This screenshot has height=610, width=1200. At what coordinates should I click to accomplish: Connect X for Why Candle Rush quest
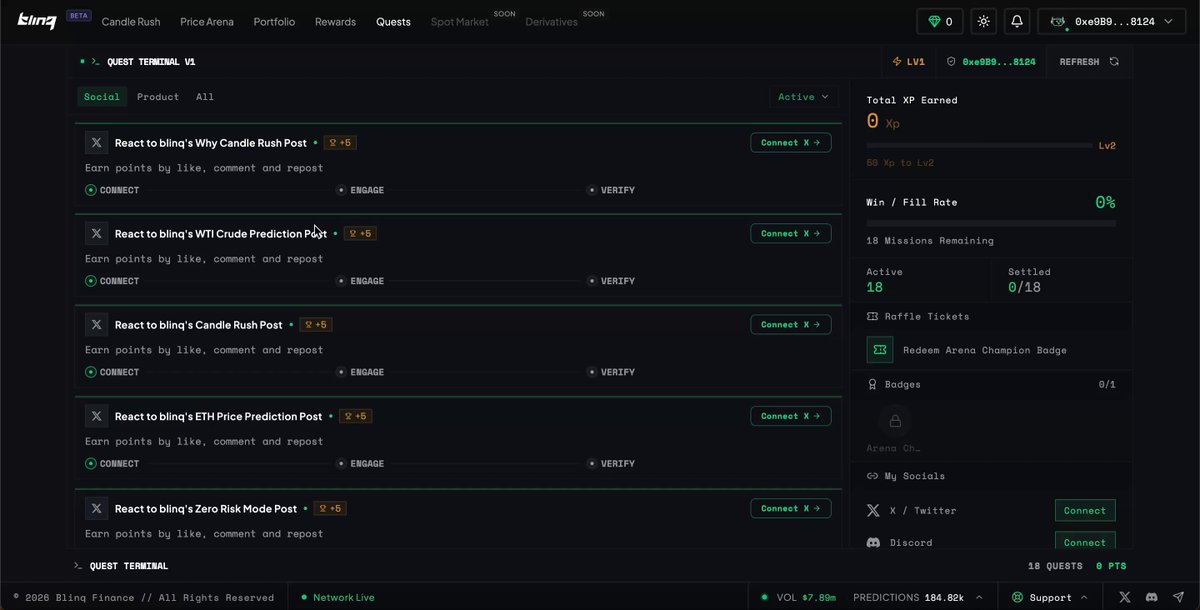pyautogui.click(x=791, y=143)
